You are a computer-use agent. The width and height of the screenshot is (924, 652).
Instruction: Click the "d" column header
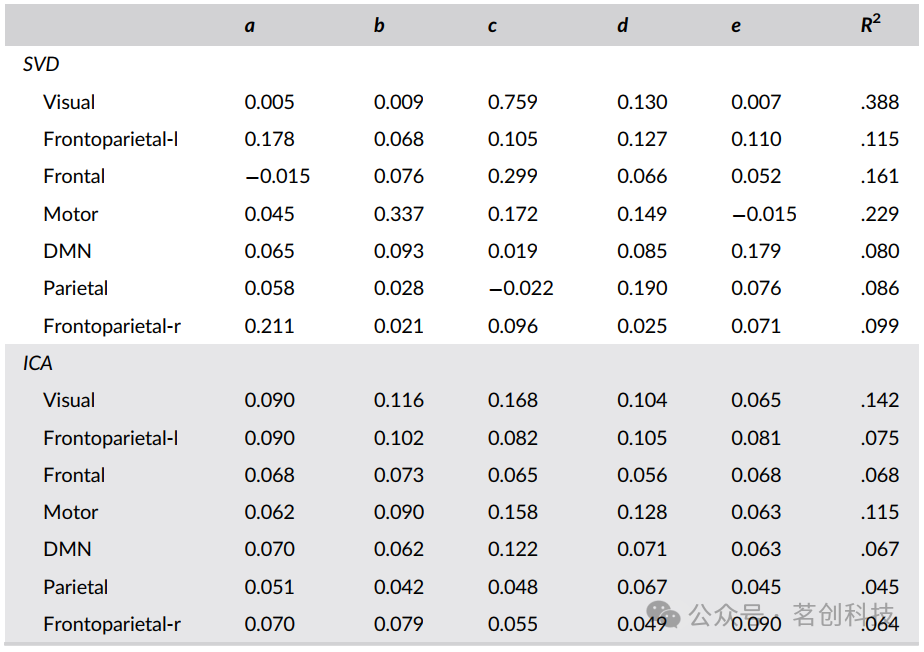point(622,26)
